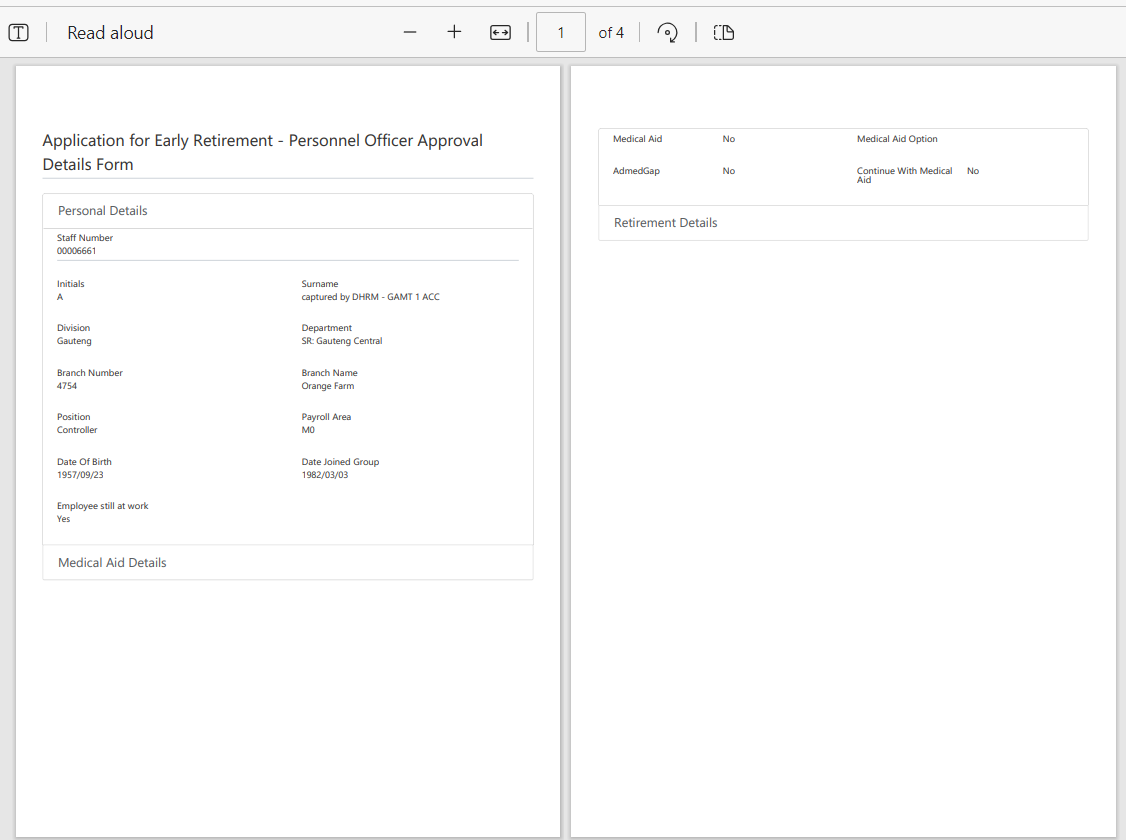Start Read aloud for the document
Screen dimensions: 1126x840
pos(110,32)
